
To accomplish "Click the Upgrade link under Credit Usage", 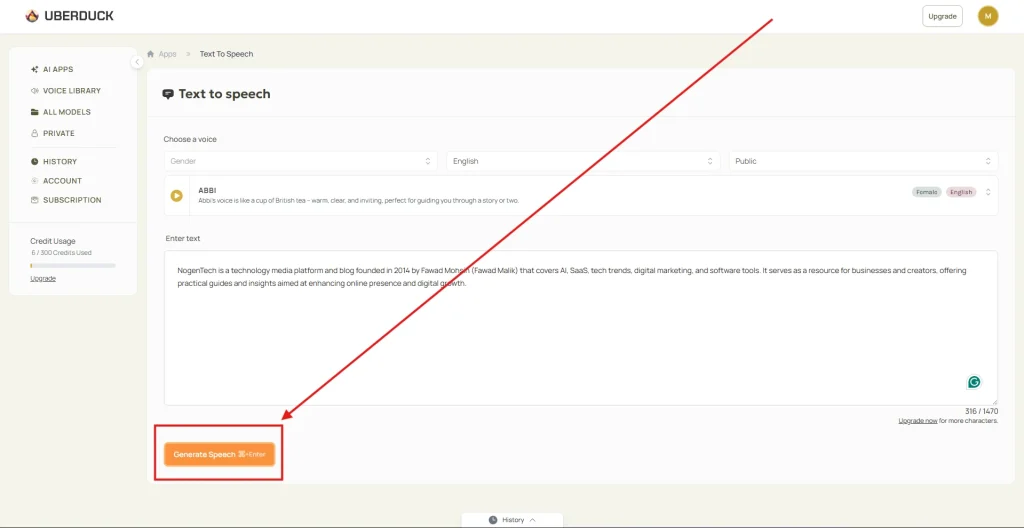I will coord(43,278).
